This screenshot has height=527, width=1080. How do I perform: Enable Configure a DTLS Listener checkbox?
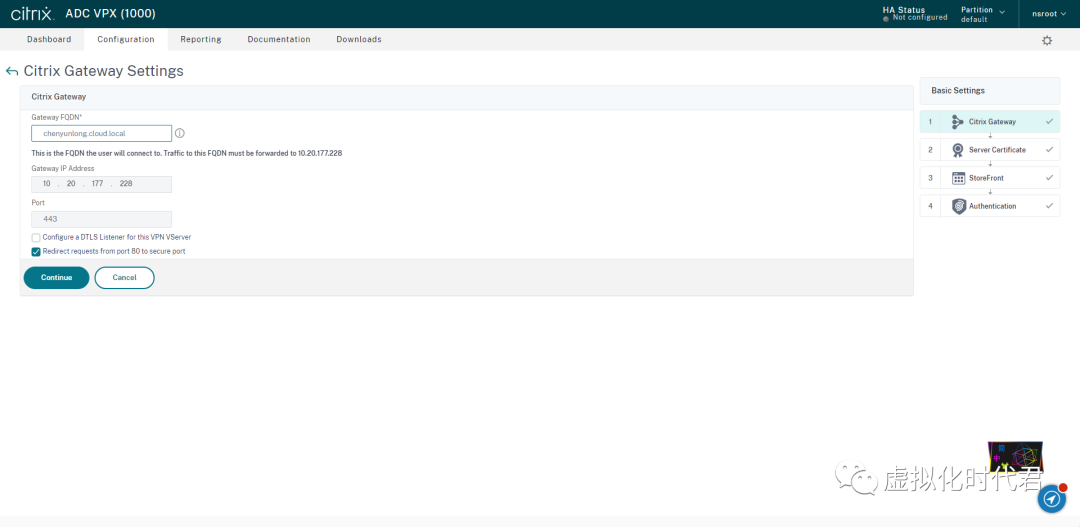[36, 237]
